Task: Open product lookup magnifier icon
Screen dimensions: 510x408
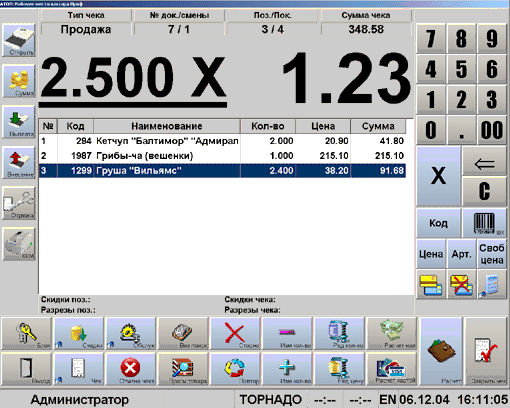Action: (183, 369)
